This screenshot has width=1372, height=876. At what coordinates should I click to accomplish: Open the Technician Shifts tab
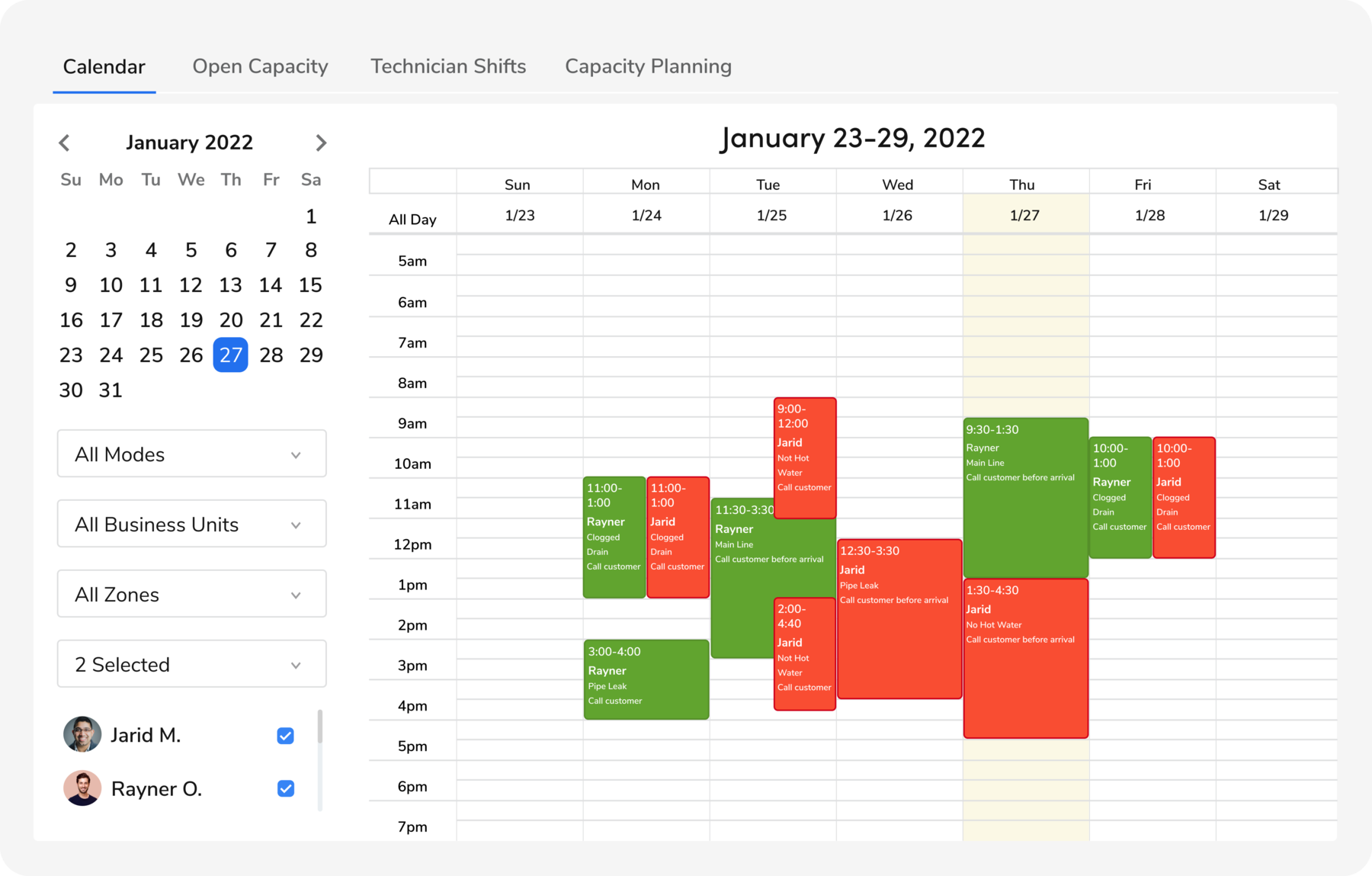[x=448, y=66]
